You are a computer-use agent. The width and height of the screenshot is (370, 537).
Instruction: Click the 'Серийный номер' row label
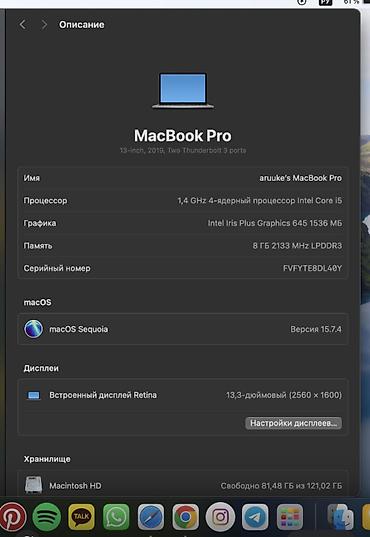click(57, 268)
